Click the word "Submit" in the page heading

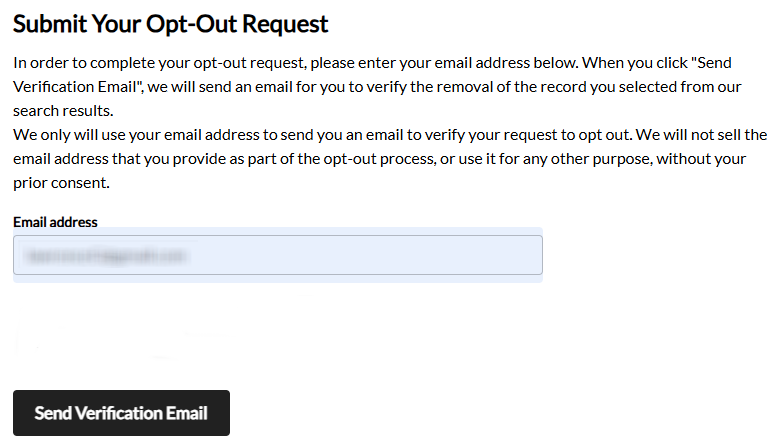point(46,23)
